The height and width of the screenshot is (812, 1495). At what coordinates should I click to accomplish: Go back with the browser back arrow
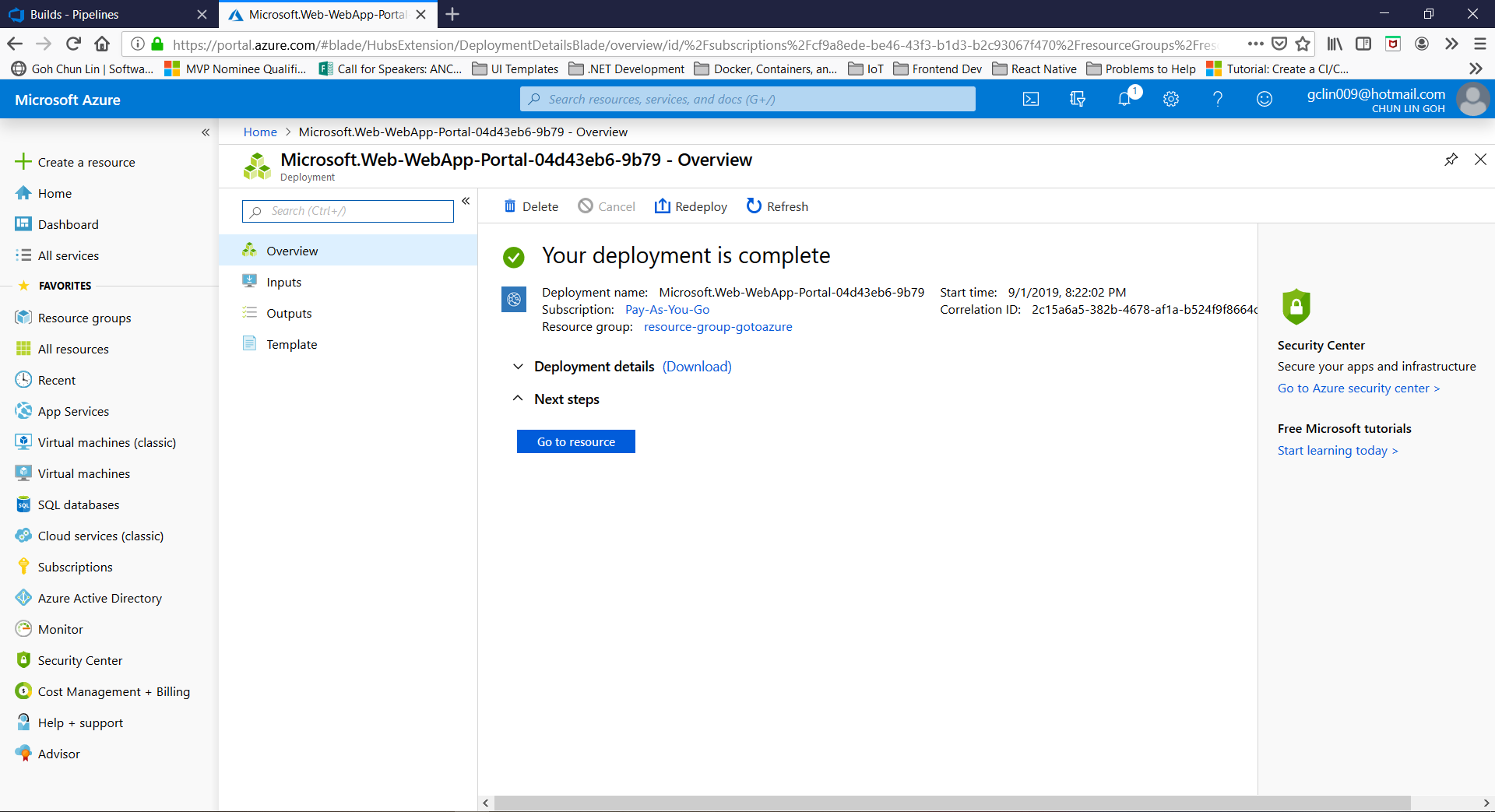[x=14, y=44]
